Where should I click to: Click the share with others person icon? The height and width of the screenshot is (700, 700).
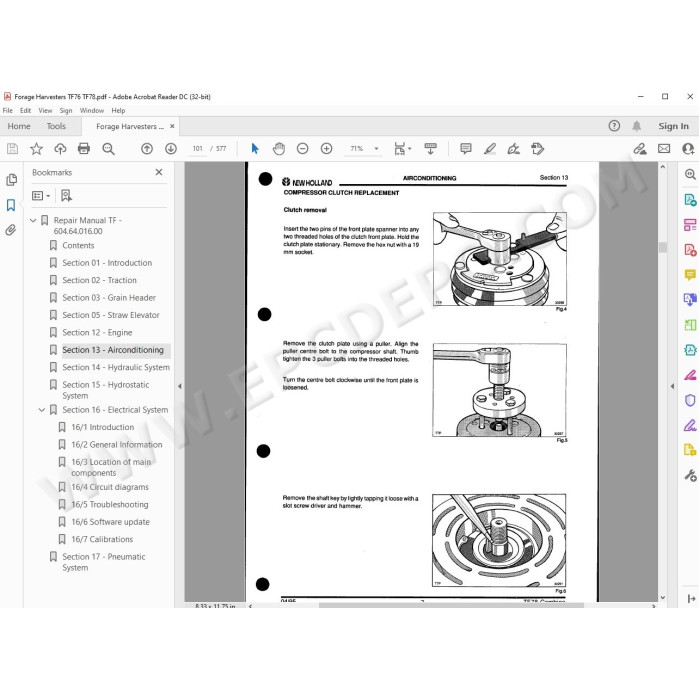688,149
